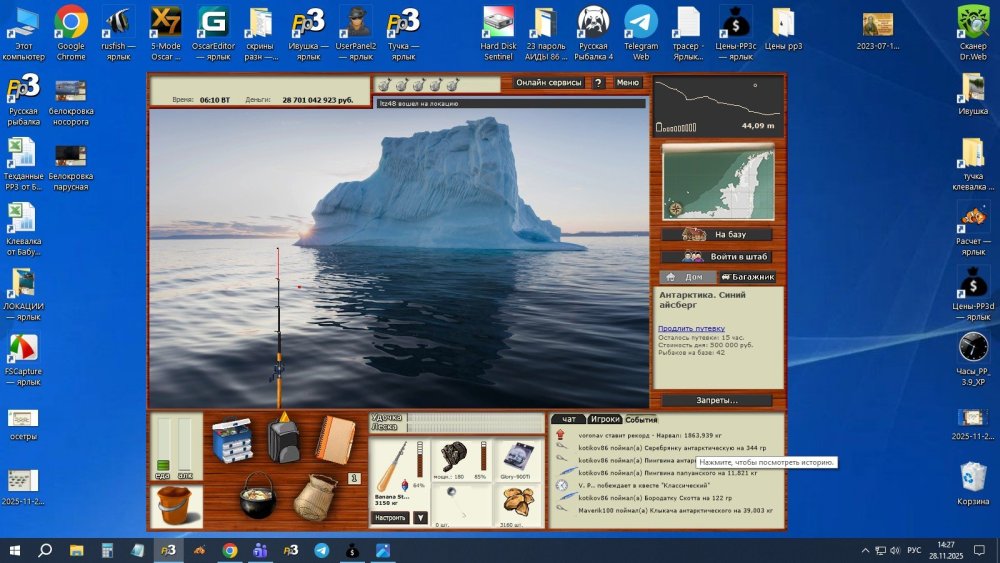Image resolution: width=1000 pixels, height=563 pixels.
Task: Expand the arrow next to Настроить
Action: point(420,518)
